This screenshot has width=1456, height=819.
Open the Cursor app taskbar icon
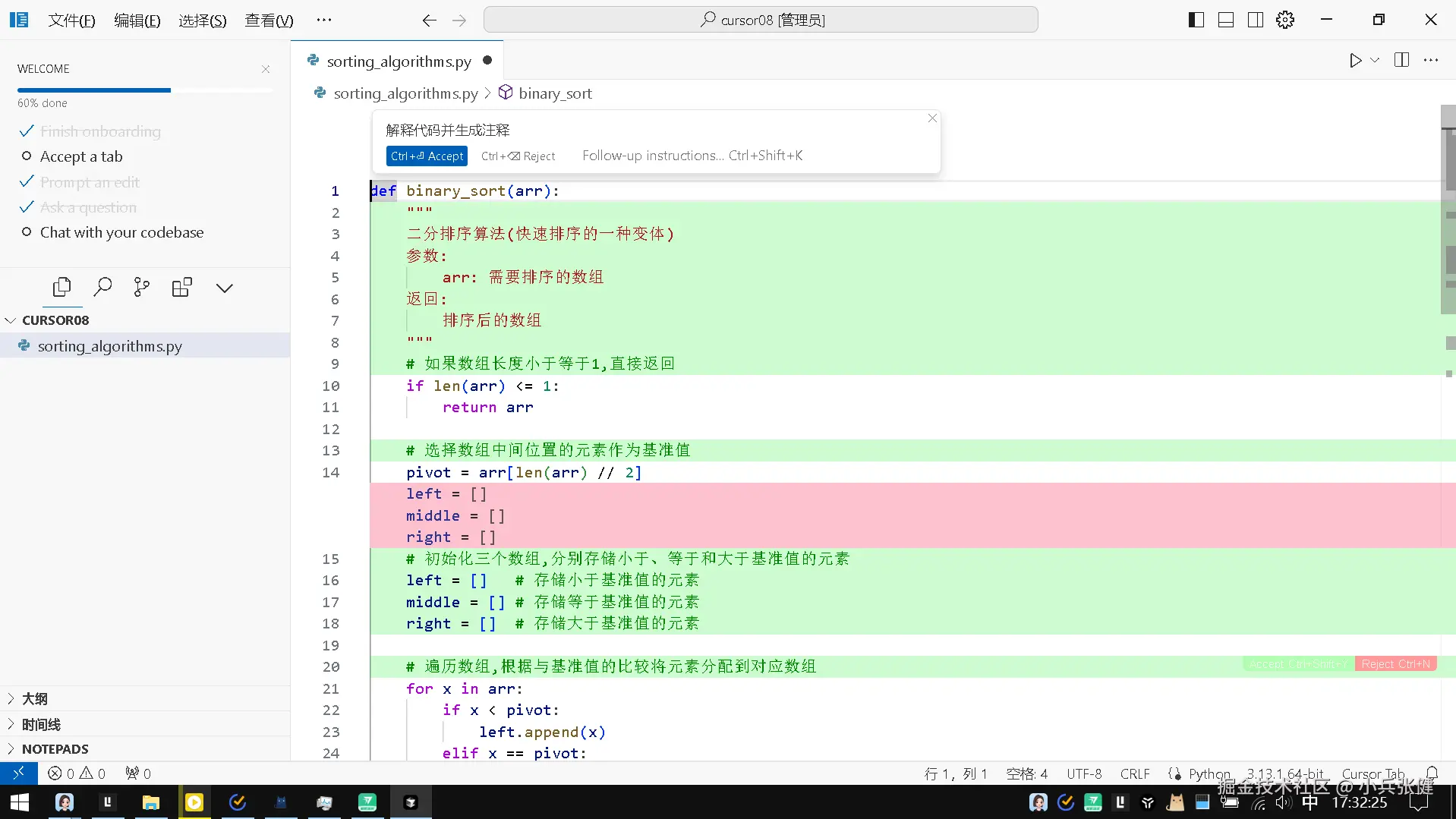(411, 802)
